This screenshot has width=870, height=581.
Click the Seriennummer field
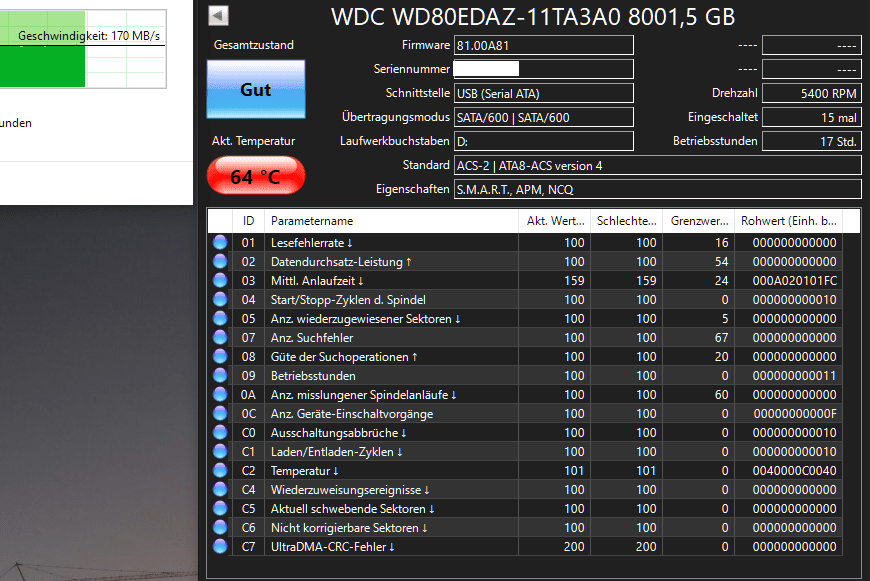coord(544,69)
